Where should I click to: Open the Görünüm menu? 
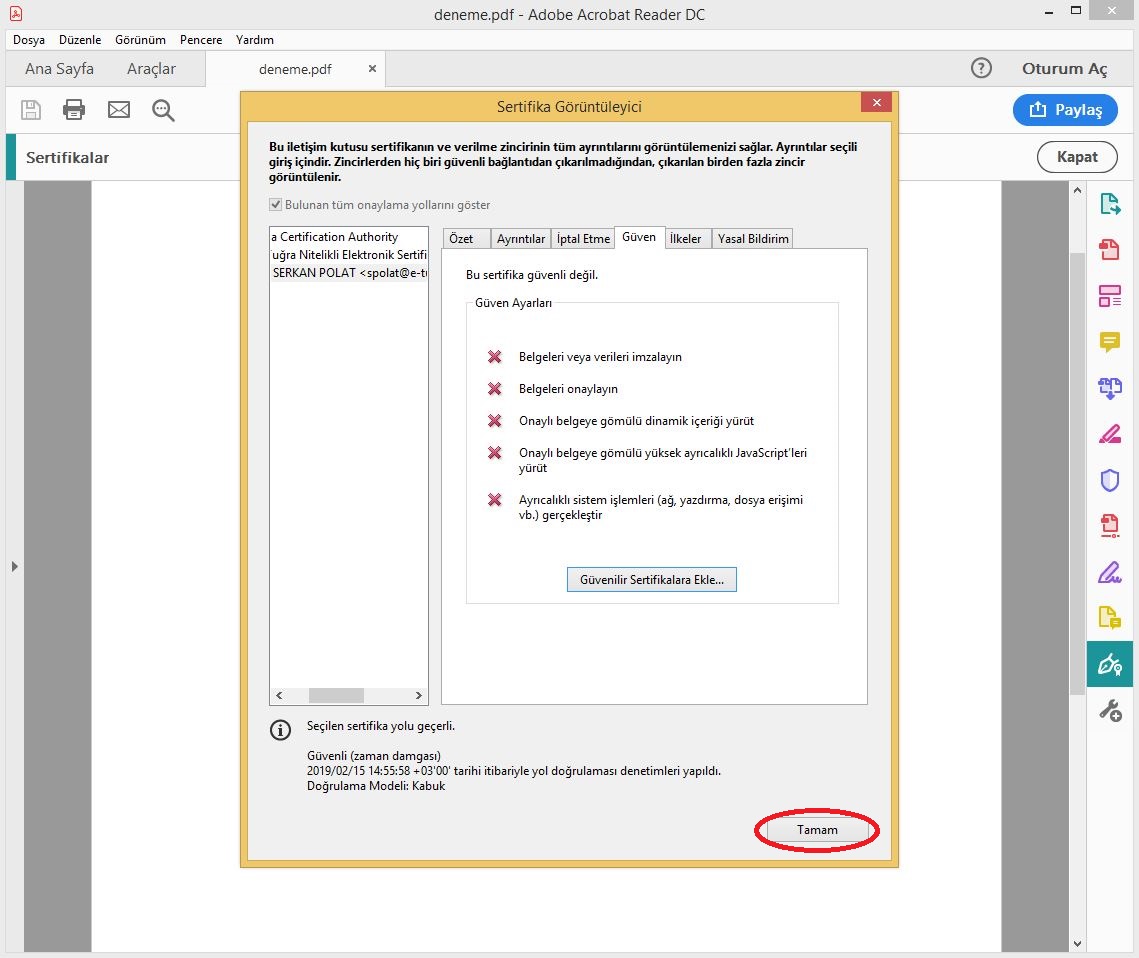point(140,40)
